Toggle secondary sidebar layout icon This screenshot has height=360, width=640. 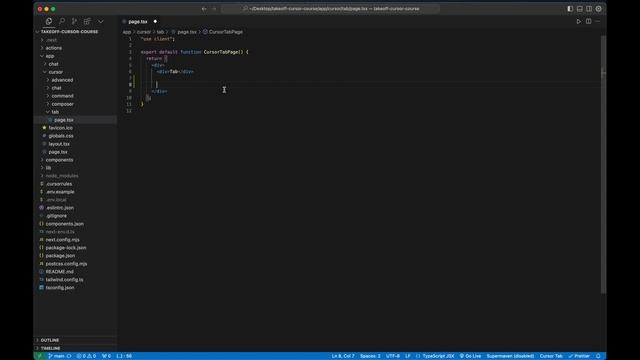tap(589, 9)
